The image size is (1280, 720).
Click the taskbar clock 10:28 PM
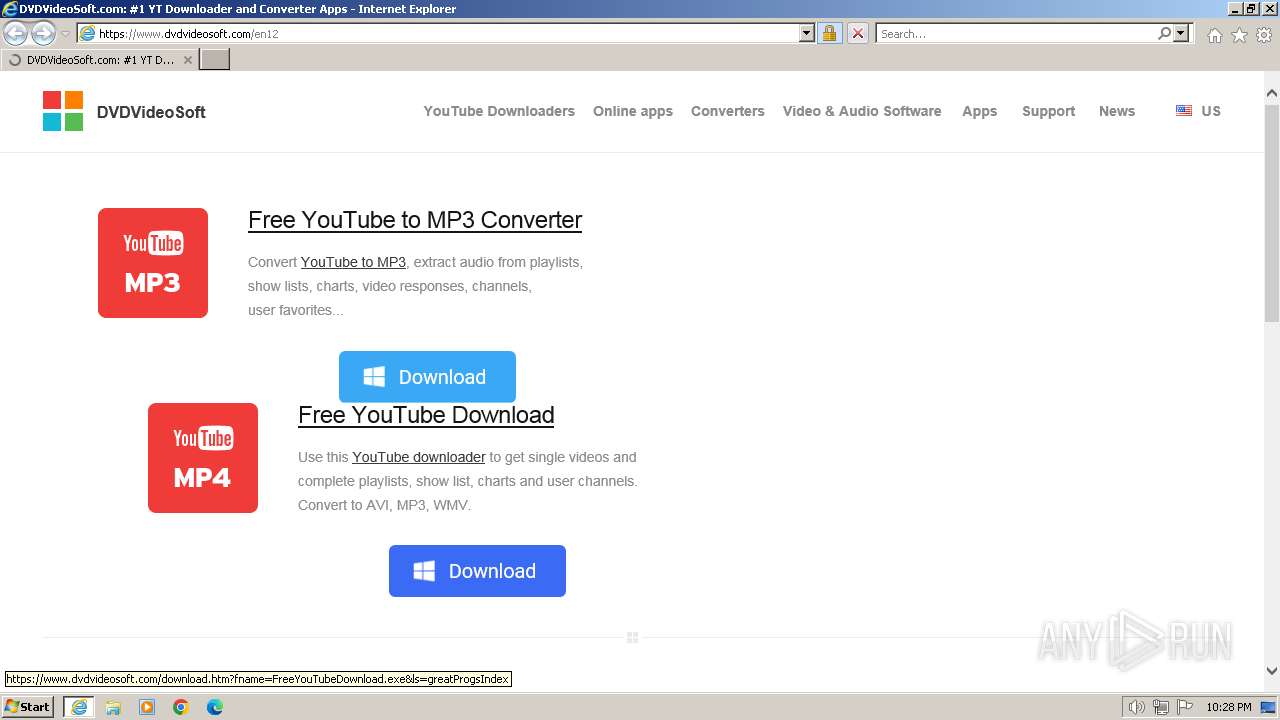click(1229, 707)
